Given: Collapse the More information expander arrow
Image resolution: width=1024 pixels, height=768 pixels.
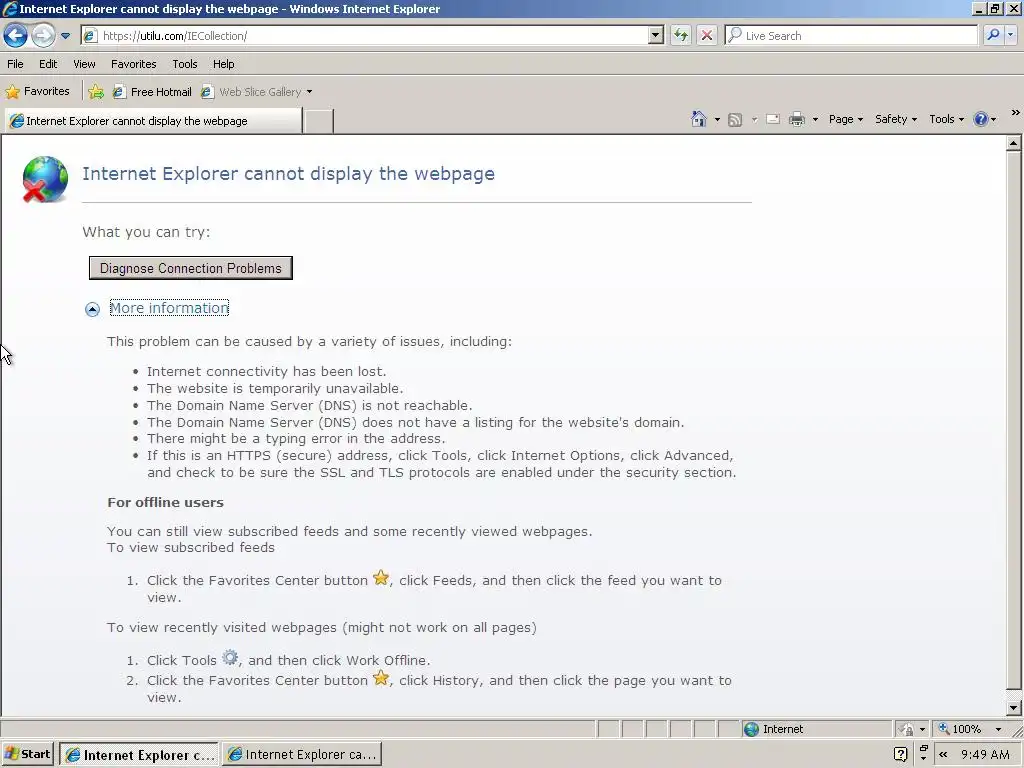Looking at the screenshot, I should (92, 309).
